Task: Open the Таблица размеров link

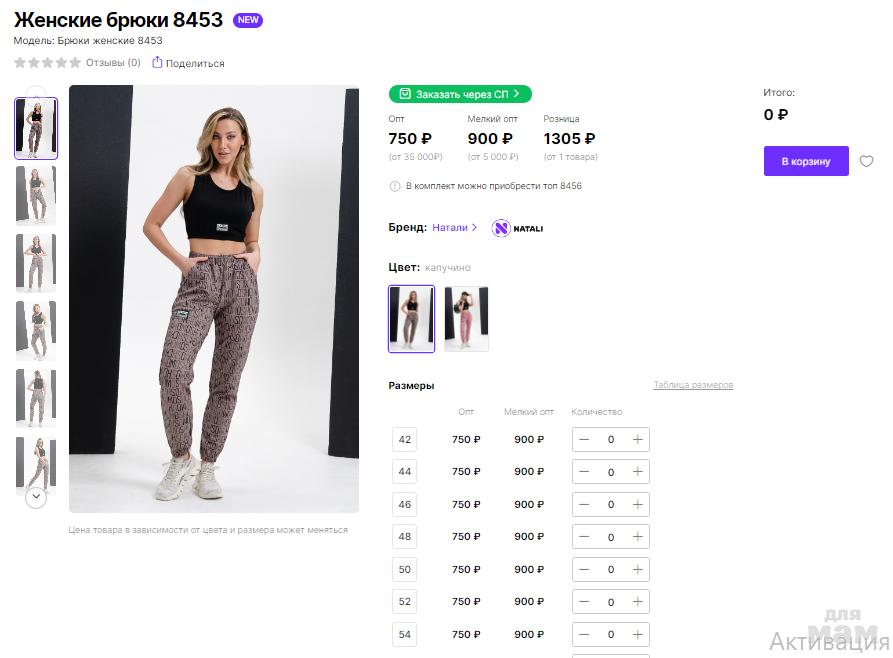Action: pyautogui.click(x=693, y=385)
